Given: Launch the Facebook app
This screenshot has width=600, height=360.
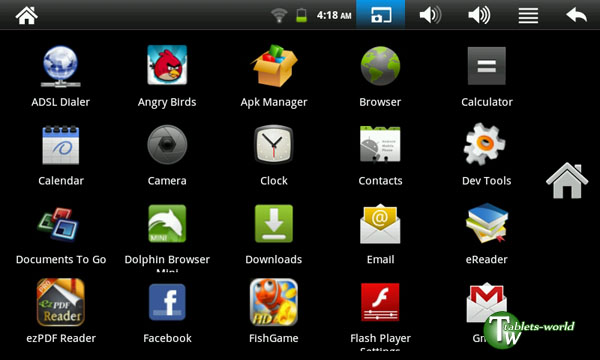Looking at the screenshot, I should click(x=167, y=302).
